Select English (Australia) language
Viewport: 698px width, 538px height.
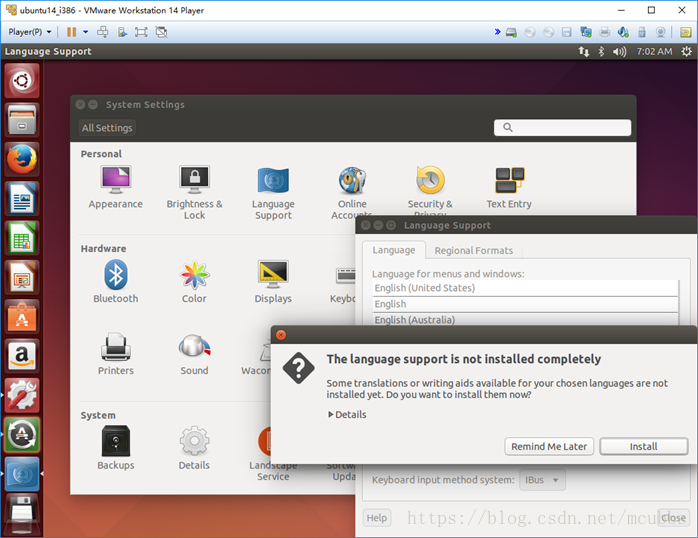[525, 319]
